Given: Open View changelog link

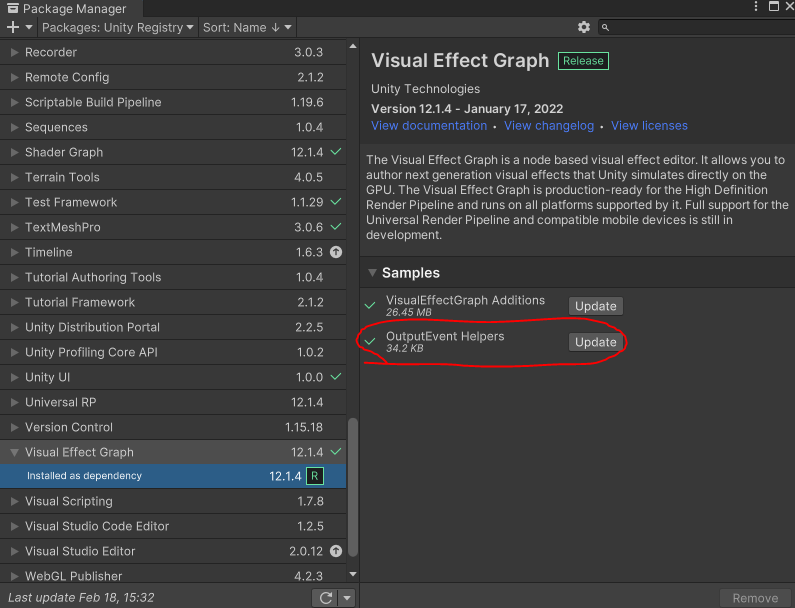Looking at the screenshot, I should [x=549, y=126].
